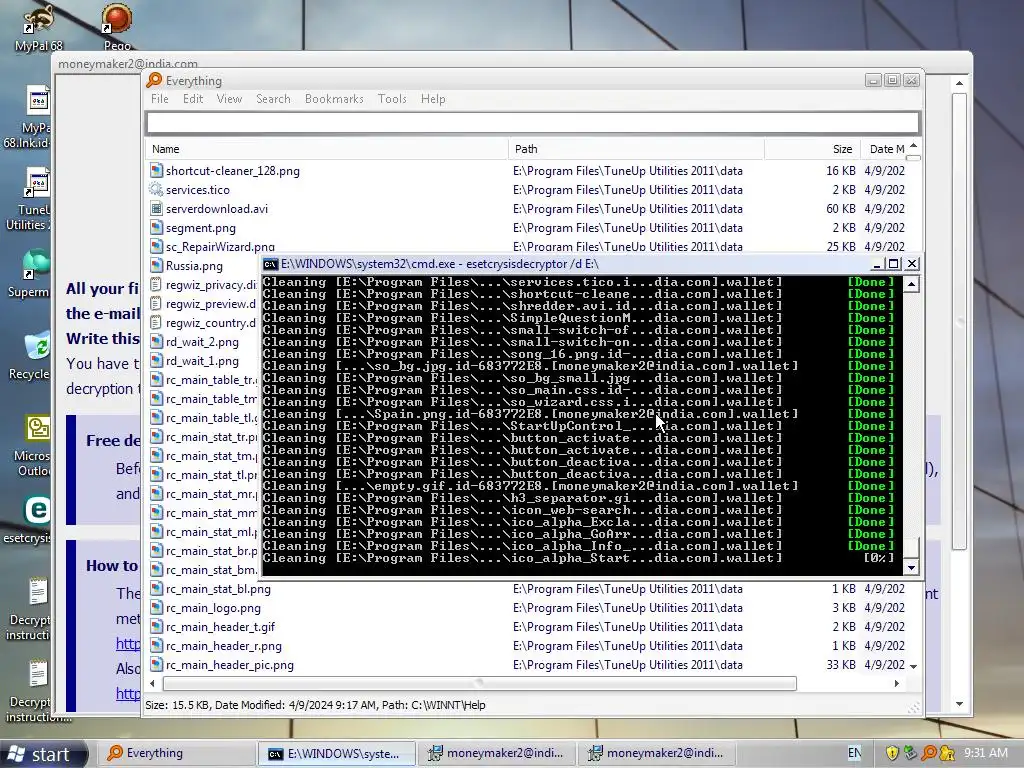
Task: Switch to the cmd.exe taskbar button
Action: click(336, 753)
